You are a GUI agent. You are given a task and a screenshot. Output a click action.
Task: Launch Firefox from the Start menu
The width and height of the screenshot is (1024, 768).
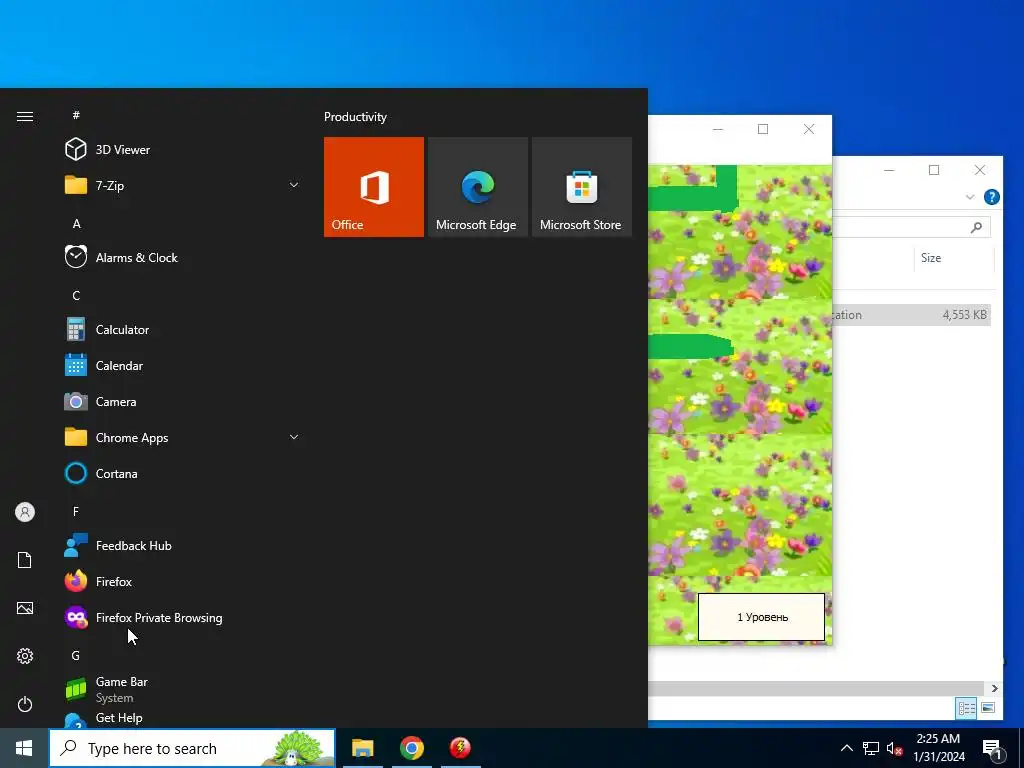183,581
